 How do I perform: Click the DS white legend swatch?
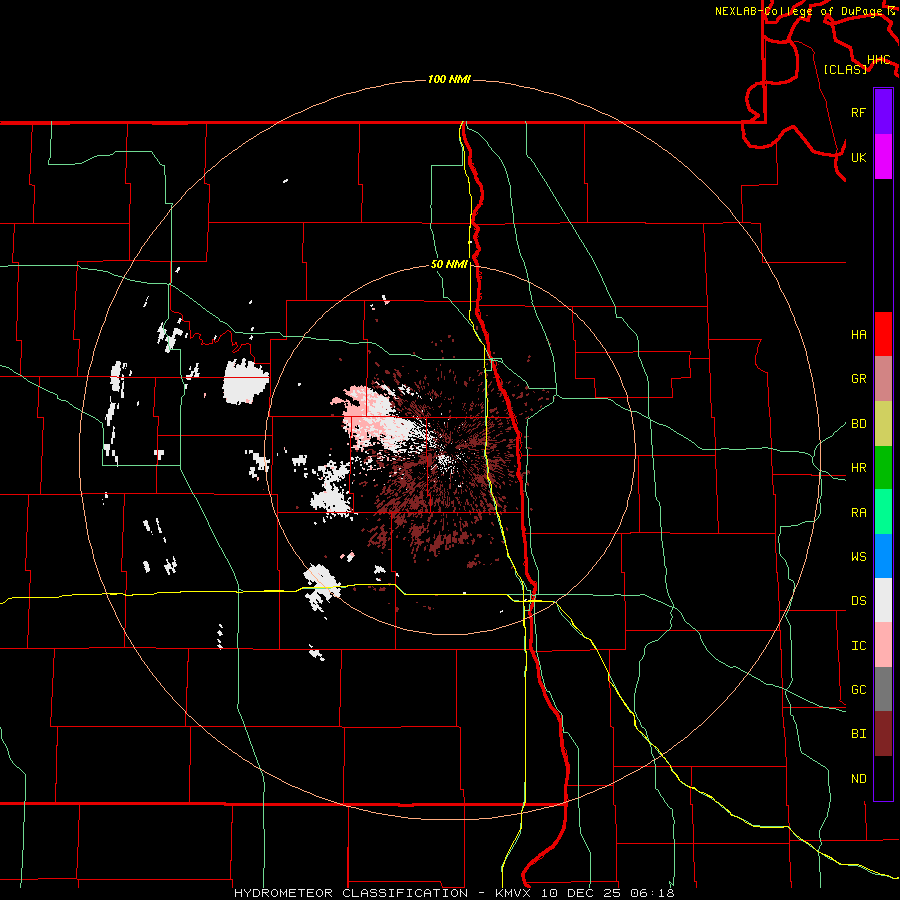[883, 600]
